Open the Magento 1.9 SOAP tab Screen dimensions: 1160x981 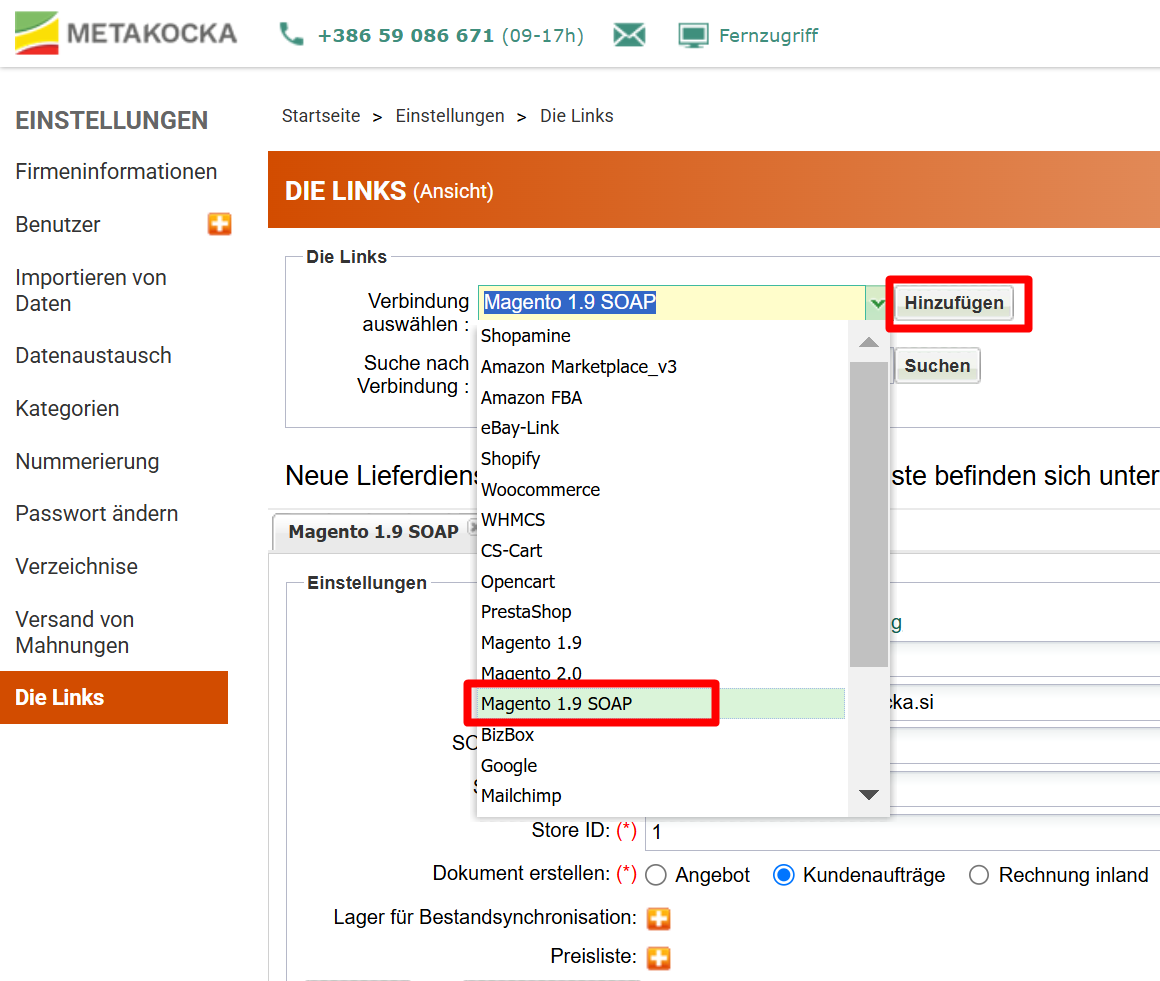coord(374,532)
